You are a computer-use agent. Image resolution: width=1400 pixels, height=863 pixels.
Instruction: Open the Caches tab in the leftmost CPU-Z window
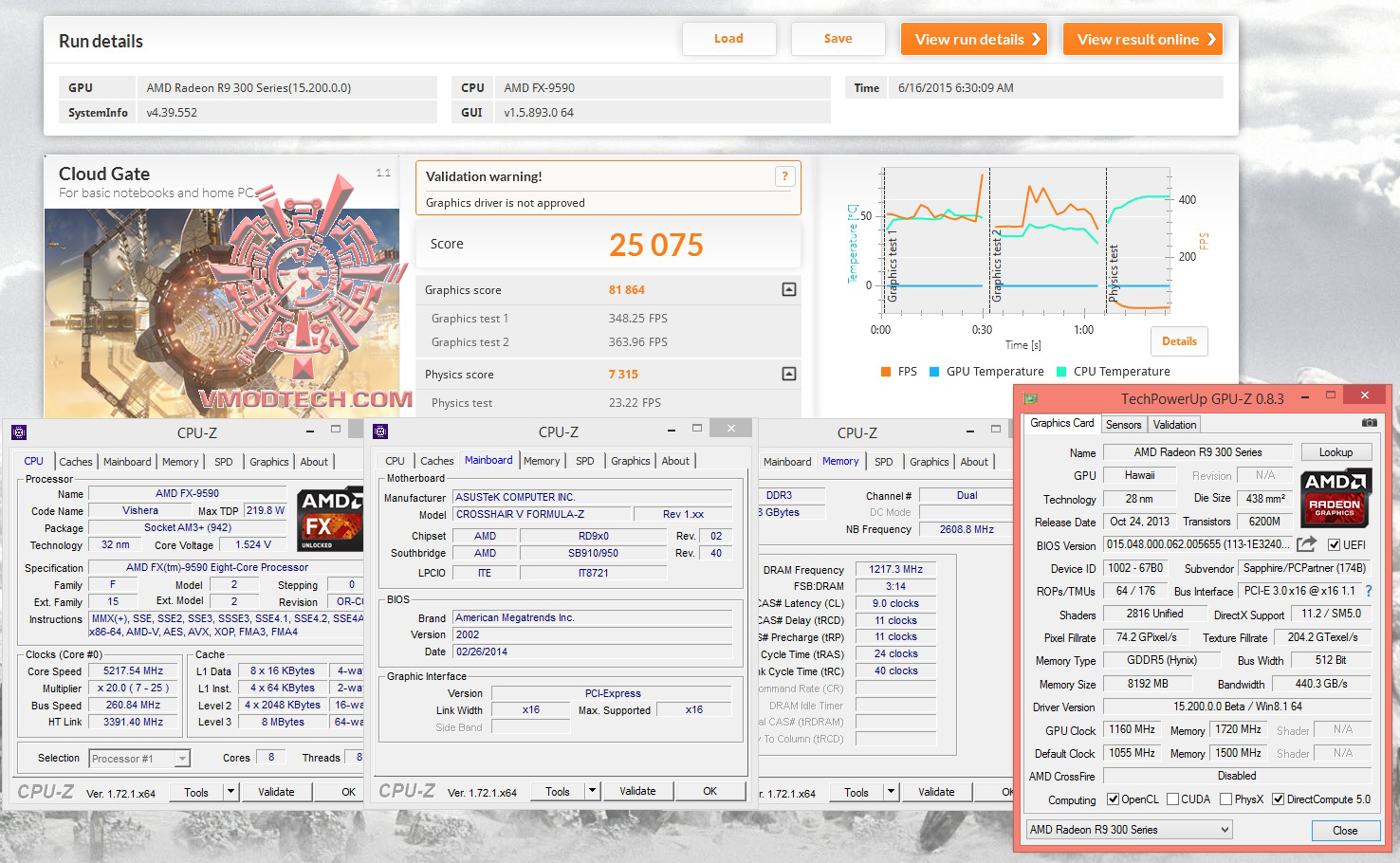[x=76, y=462]
